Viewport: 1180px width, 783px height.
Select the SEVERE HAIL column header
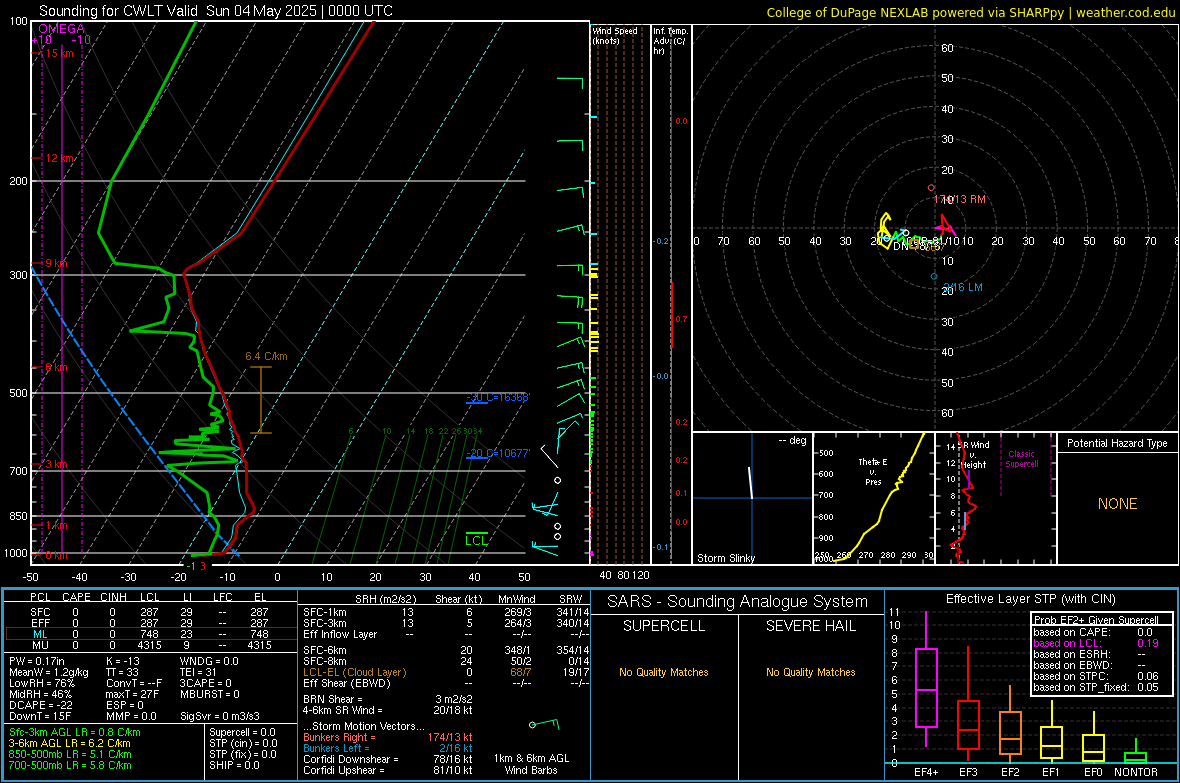coord(810,626)
